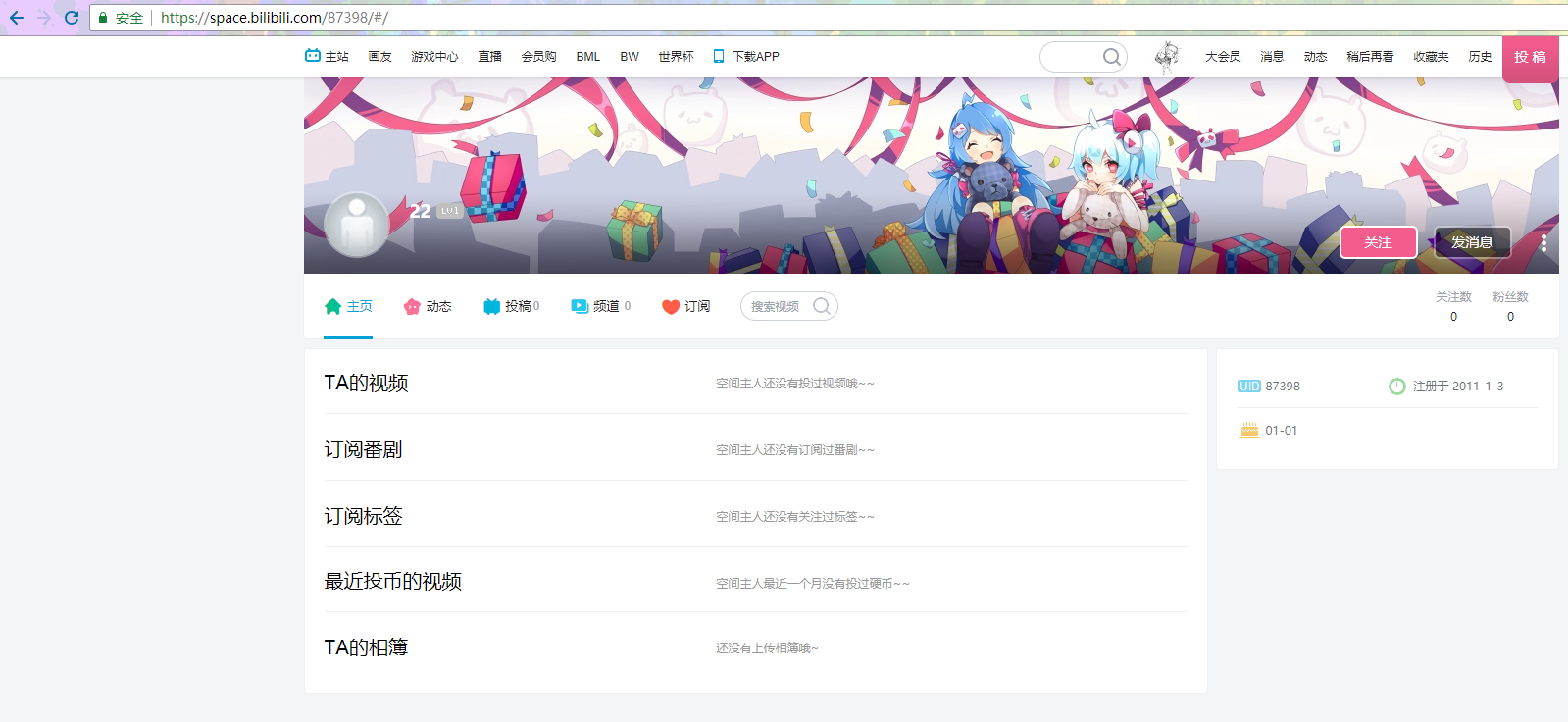
Task: Reload the page with the refresh icon
Action: coord(71,18)
